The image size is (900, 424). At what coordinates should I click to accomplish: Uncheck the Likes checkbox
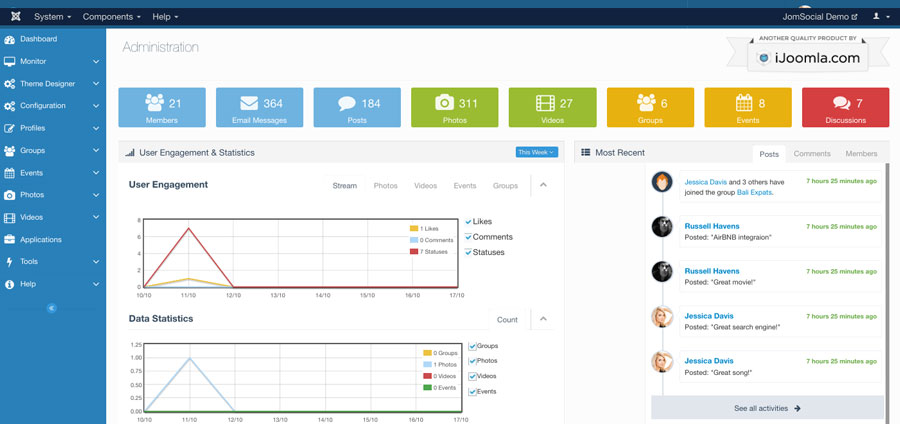(x=468, y=221)
